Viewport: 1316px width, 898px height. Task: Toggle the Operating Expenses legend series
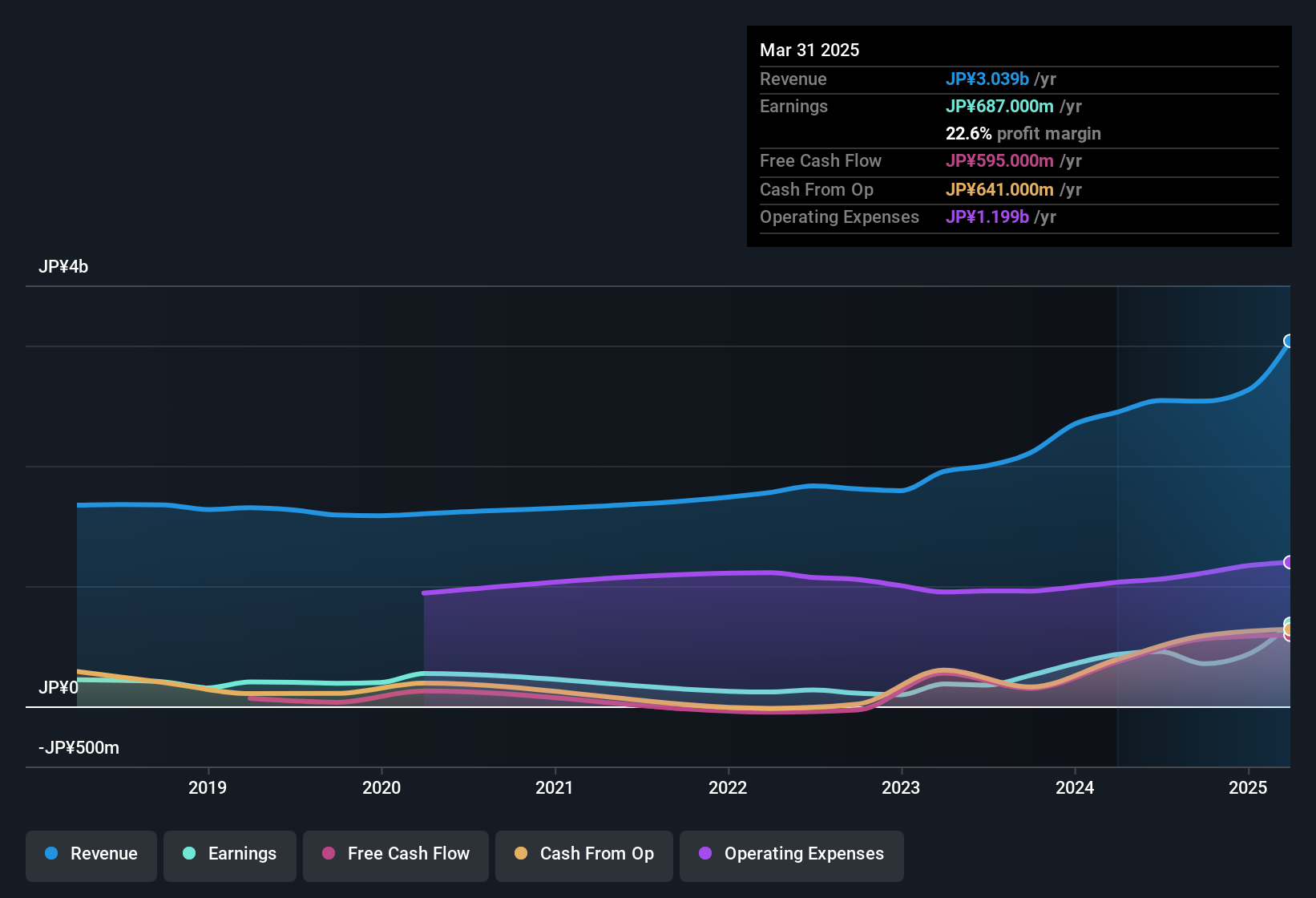pos(792,854)
